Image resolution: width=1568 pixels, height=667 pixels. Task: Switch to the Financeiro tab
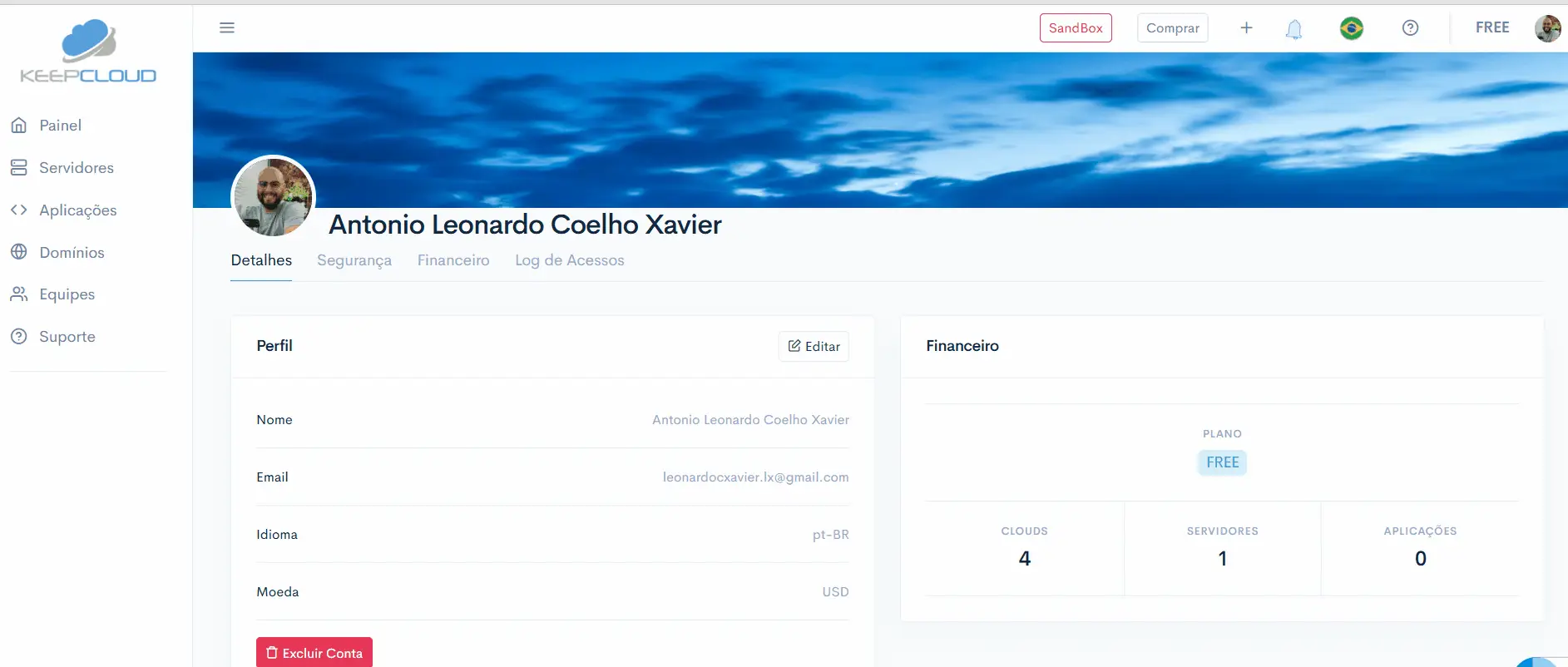[453, 260]
